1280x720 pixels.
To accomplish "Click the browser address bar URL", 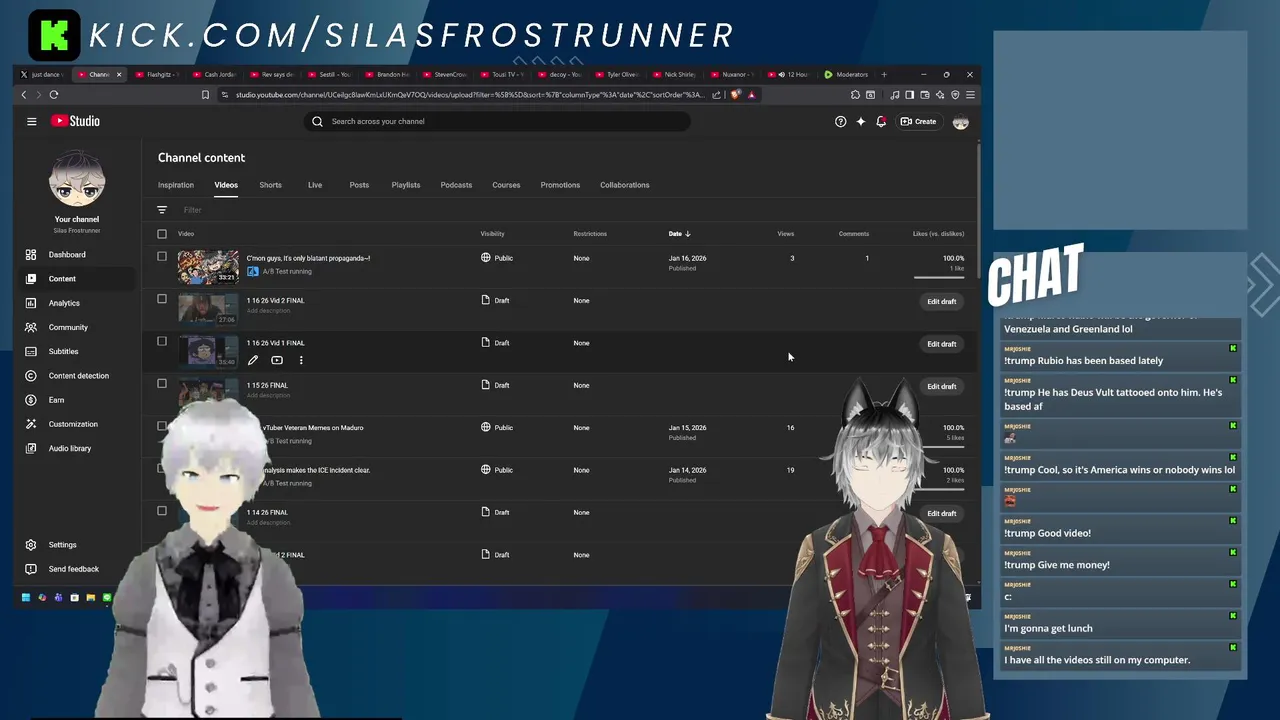I will [470, 95].
